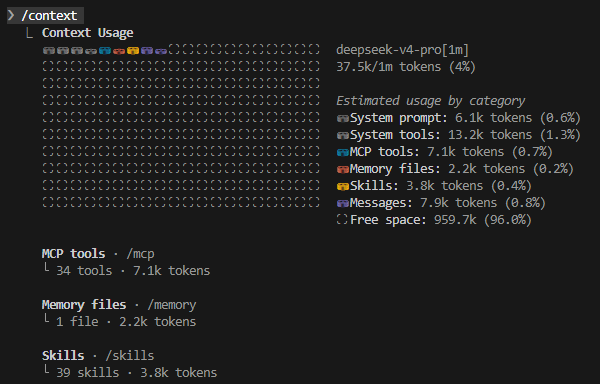Image resolution: width=600 pixels, height=384 pixels.
Task: Click the Skills section heading
Action: pyautogui.click(x=63, y=356)
